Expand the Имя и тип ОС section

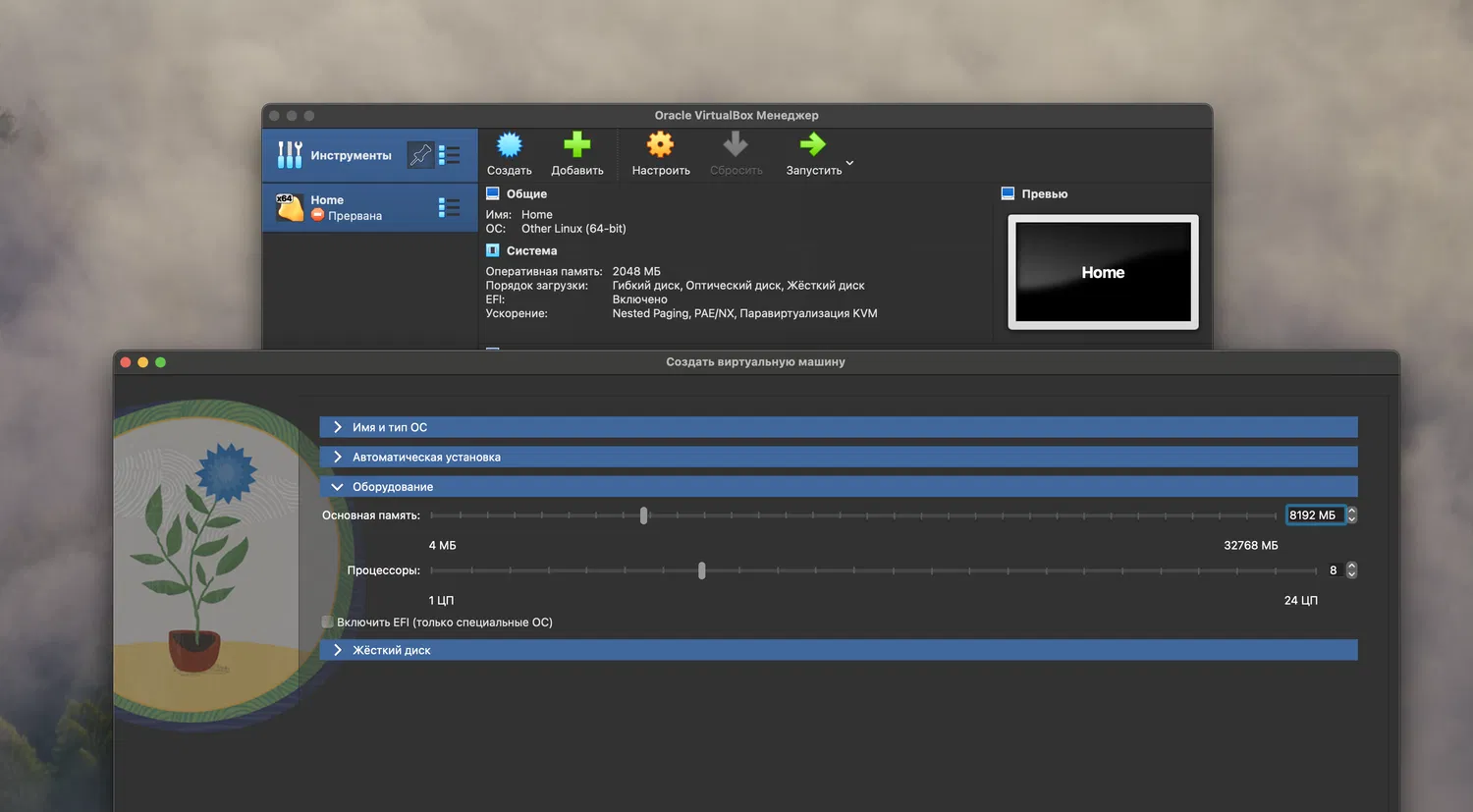839,427
